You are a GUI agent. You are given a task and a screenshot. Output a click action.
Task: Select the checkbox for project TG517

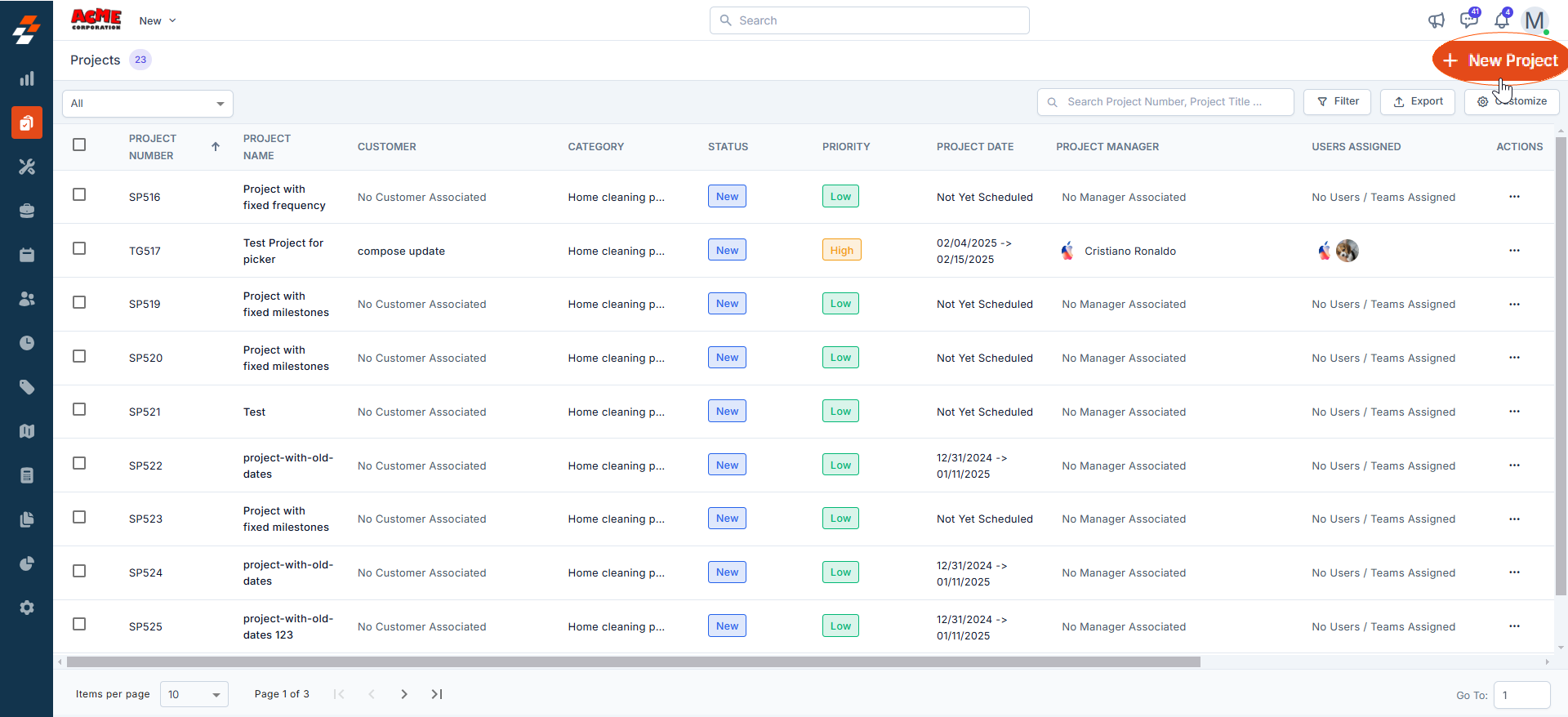(x=79, y=249)
